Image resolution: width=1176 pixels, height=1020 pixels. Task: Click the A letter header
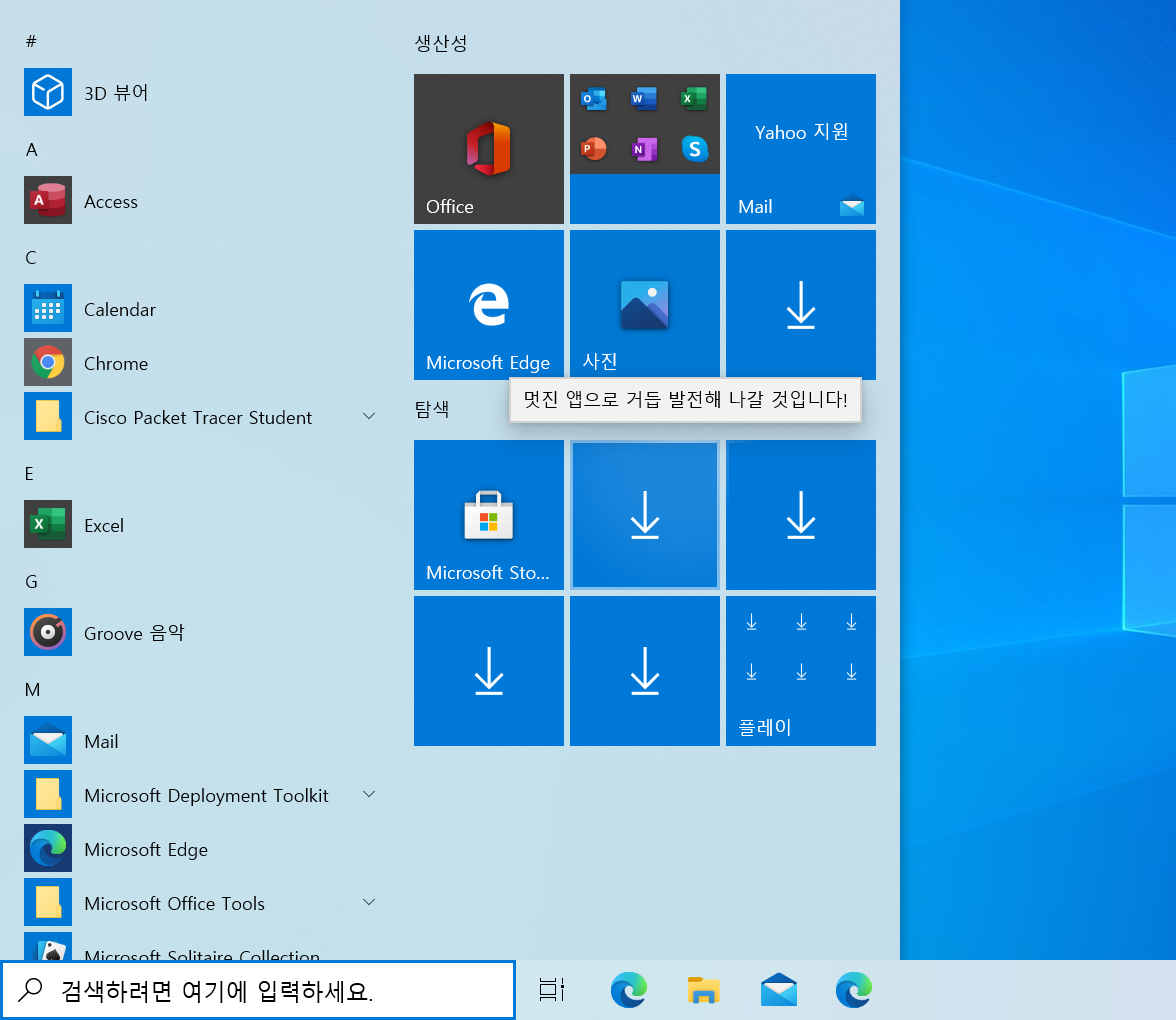(x=32, y=150)
